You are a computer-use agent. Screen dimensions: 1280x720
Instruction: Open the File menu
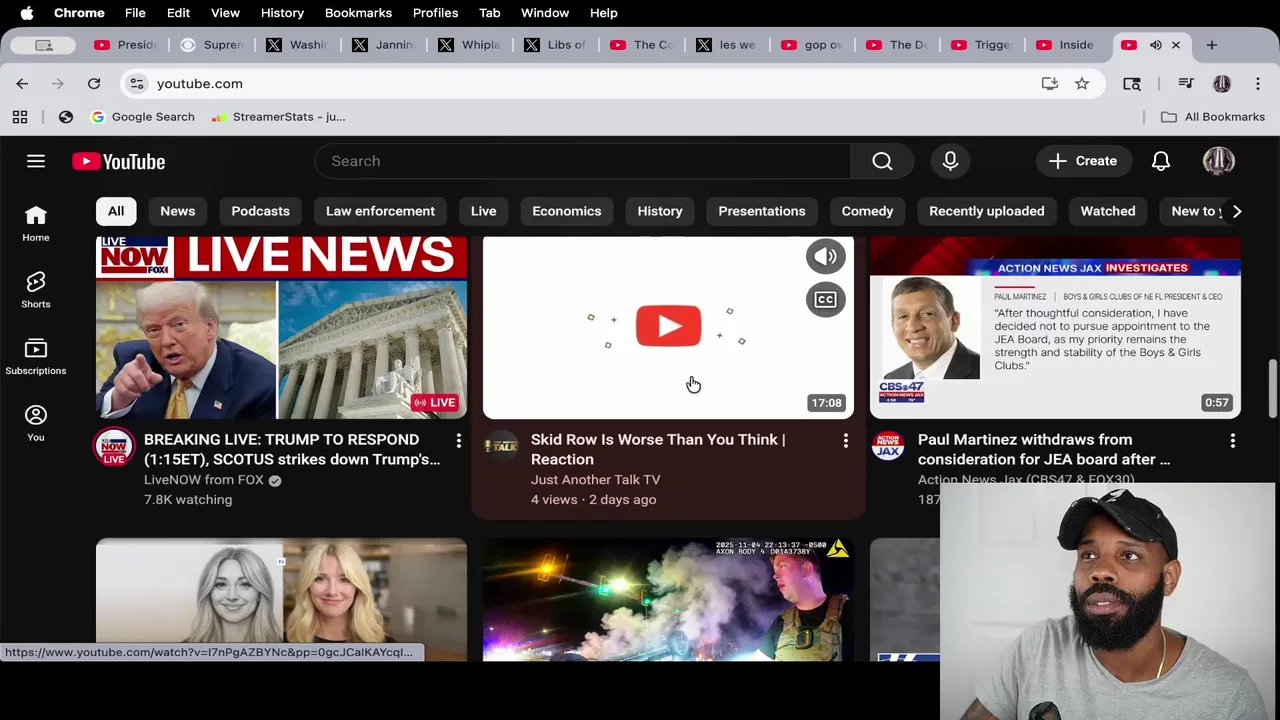pos(135,13)
